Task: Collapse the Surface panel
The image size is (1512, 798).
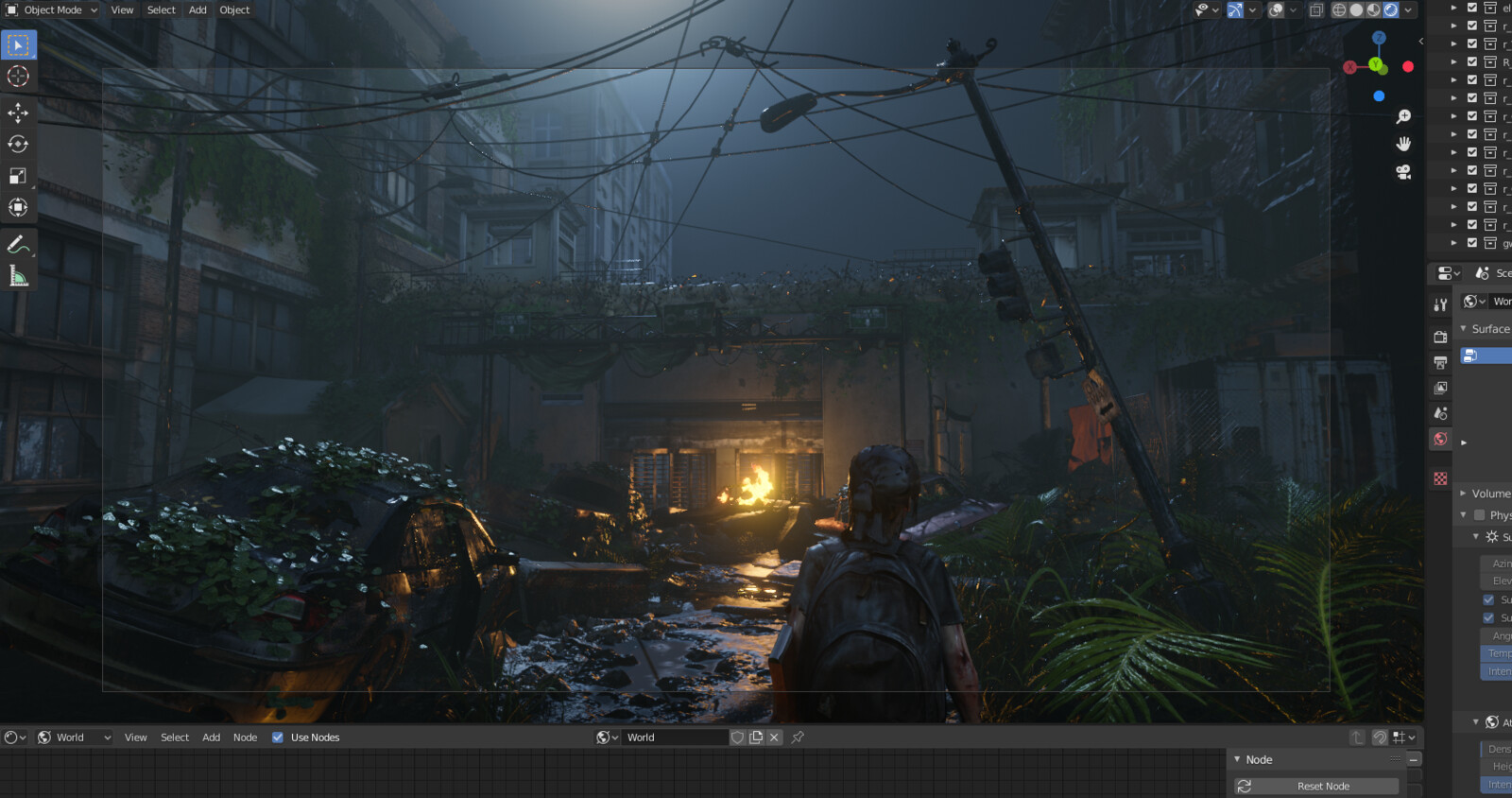Action: 1464,329
